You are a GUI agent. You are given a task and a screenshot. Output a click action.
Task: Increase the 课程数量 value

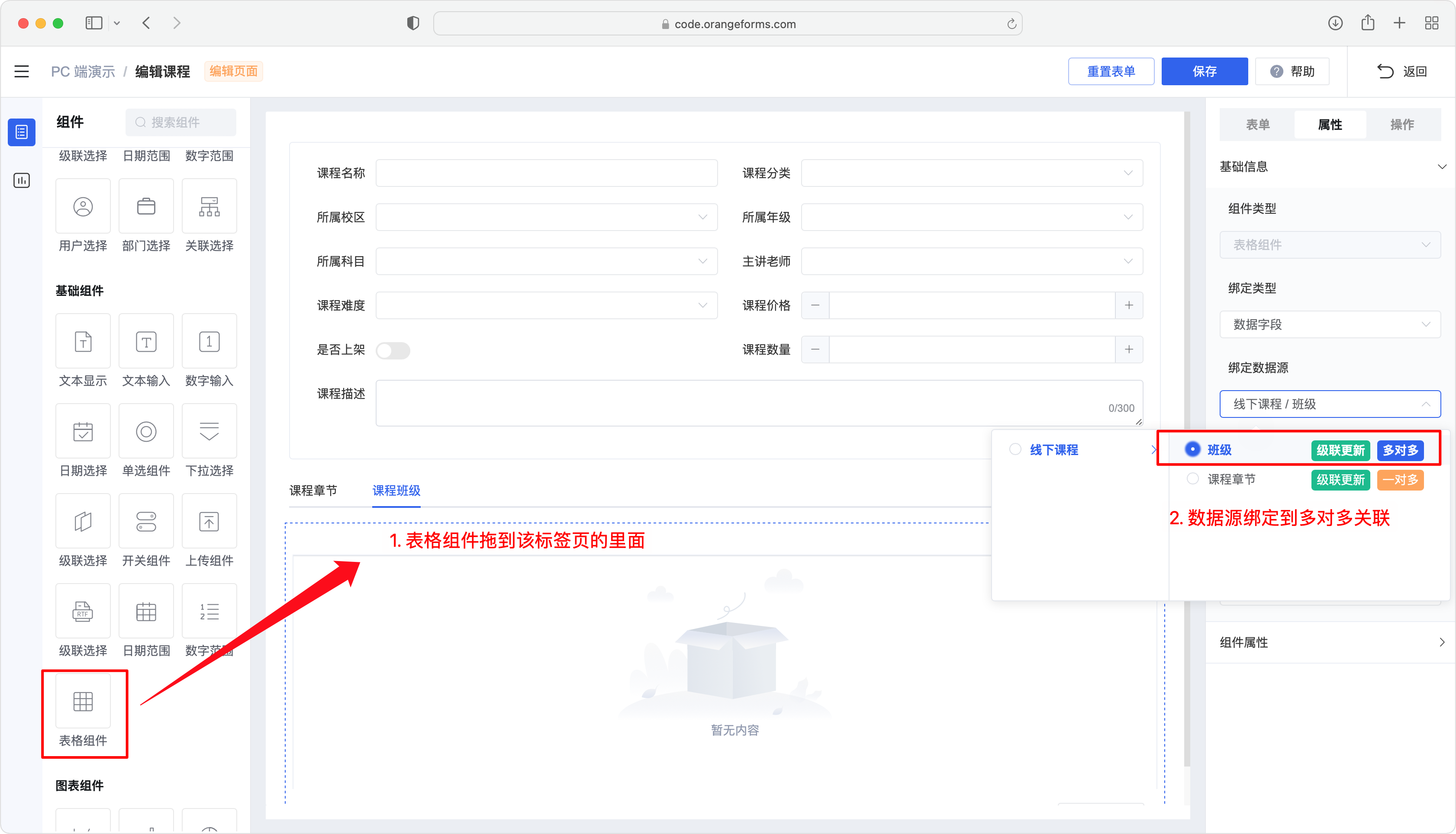[x=1129, y=350]
